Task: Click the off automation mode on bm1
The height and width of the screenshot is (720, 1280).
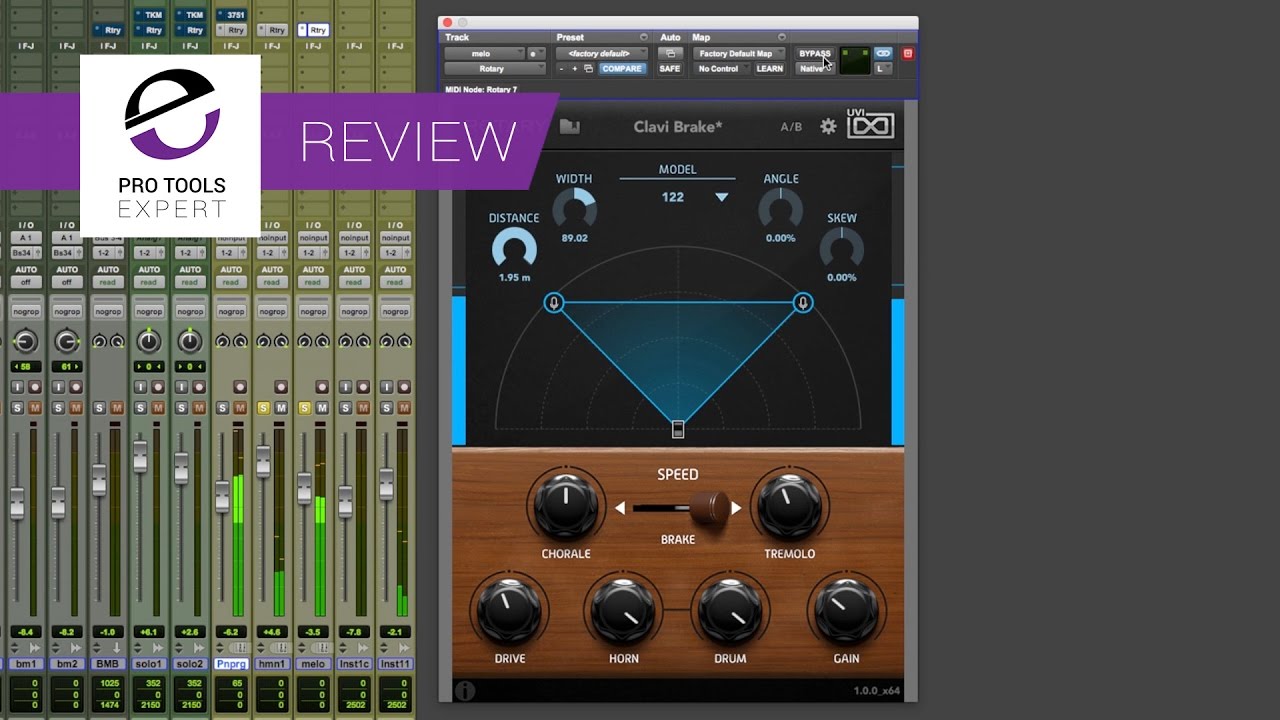Action: [26, 282]
